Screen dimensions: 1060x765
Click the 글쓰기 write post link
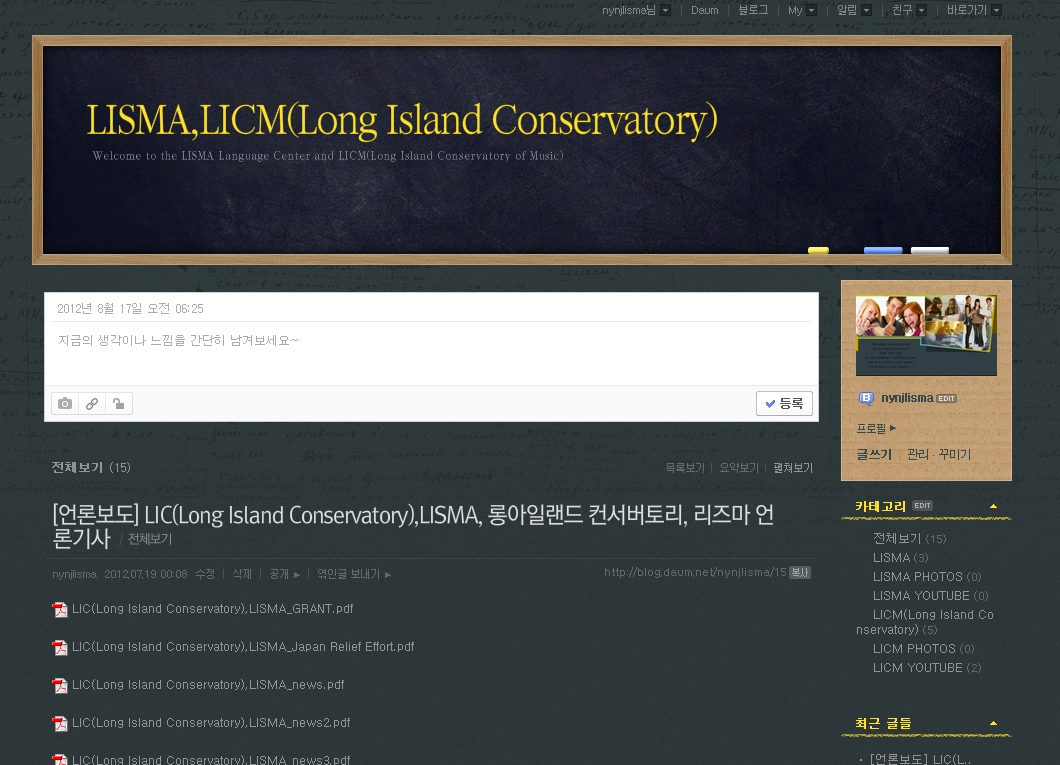click(x=874, y=455)
